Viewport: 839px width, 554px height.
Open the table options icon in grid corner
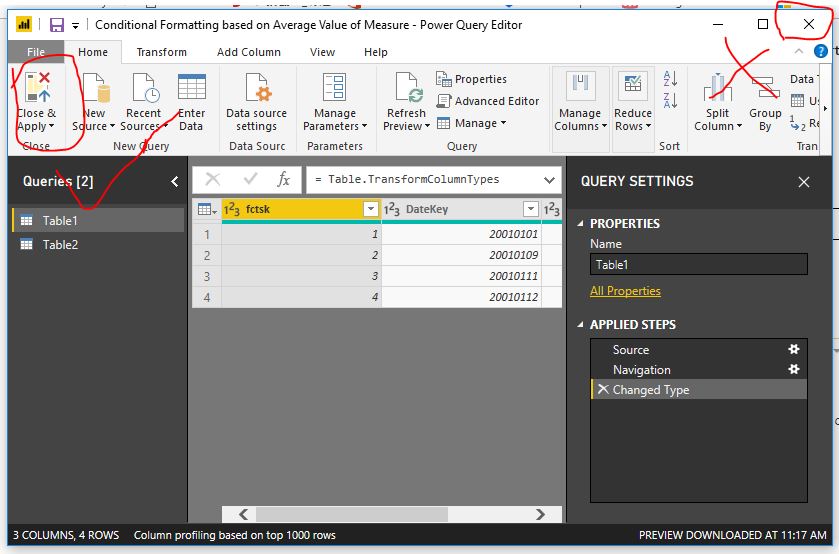[207, 209]
